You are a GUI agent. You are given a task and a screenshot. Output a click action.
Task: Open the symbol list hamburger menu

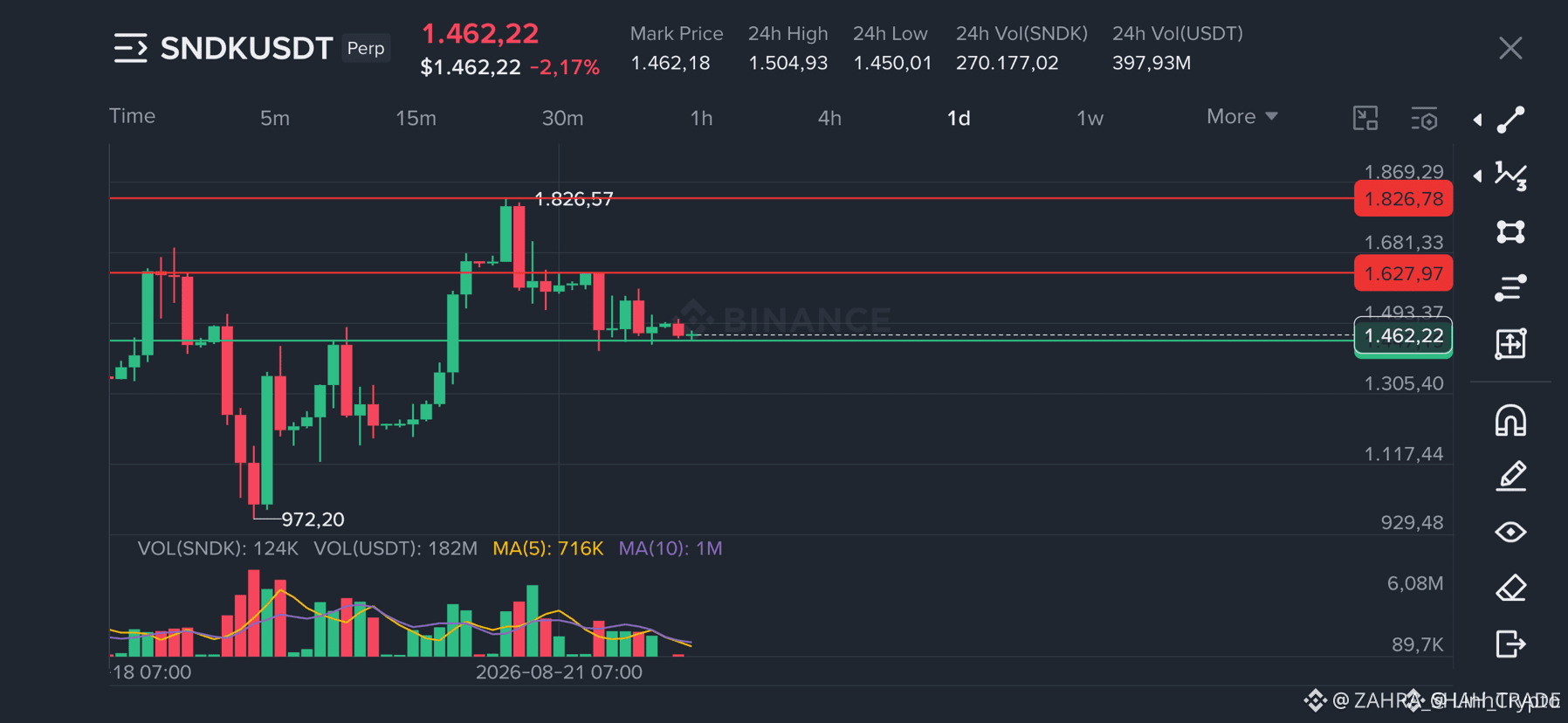(x=131, y=48)
